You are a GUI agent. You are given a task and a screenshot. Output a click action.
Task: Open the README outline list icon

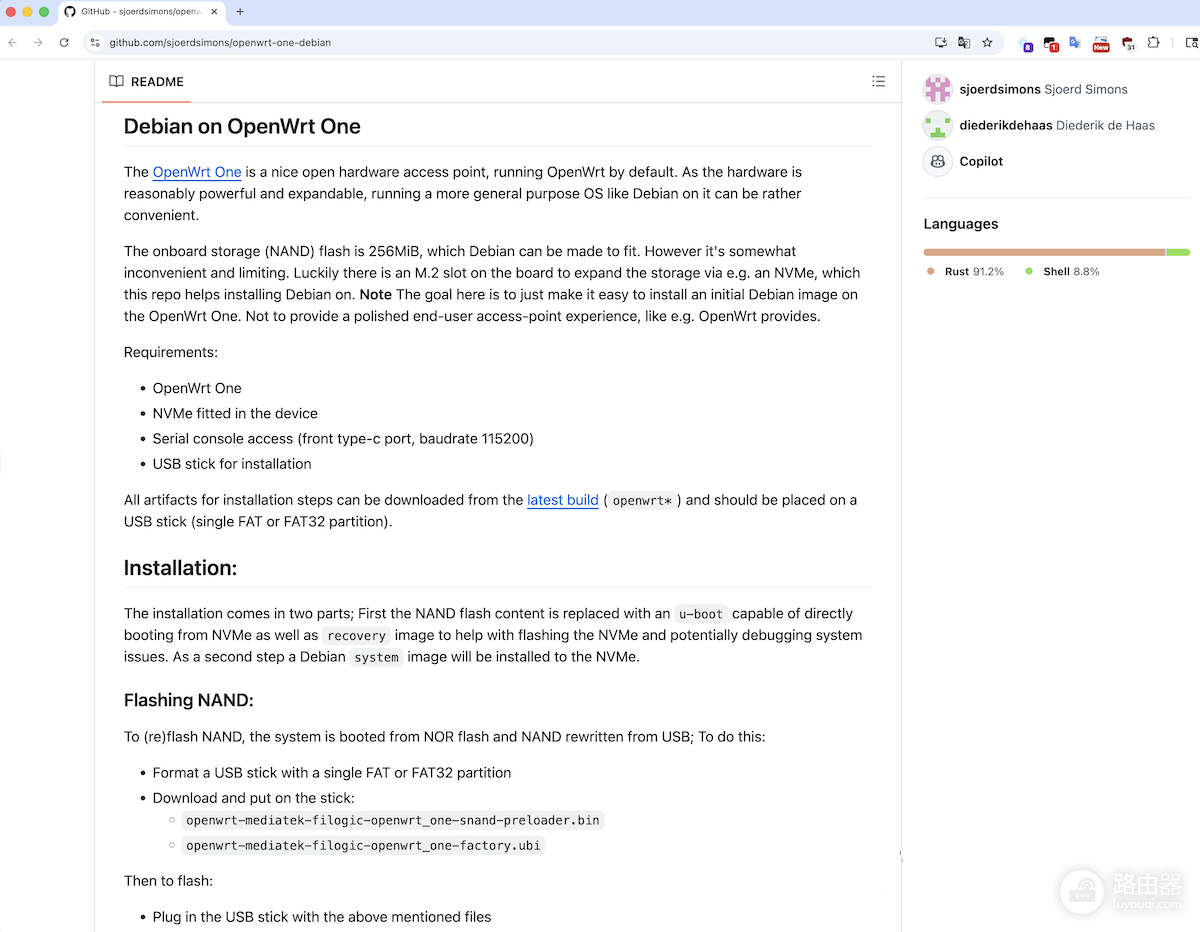point(878,82)
